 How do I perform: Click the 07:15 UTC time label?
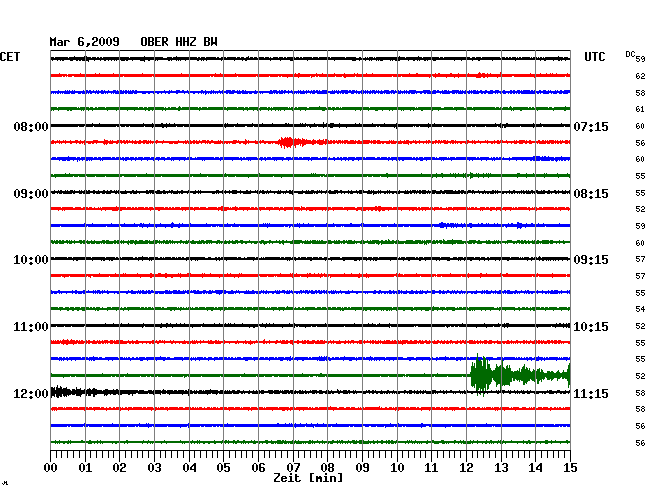tap(591, 126)
